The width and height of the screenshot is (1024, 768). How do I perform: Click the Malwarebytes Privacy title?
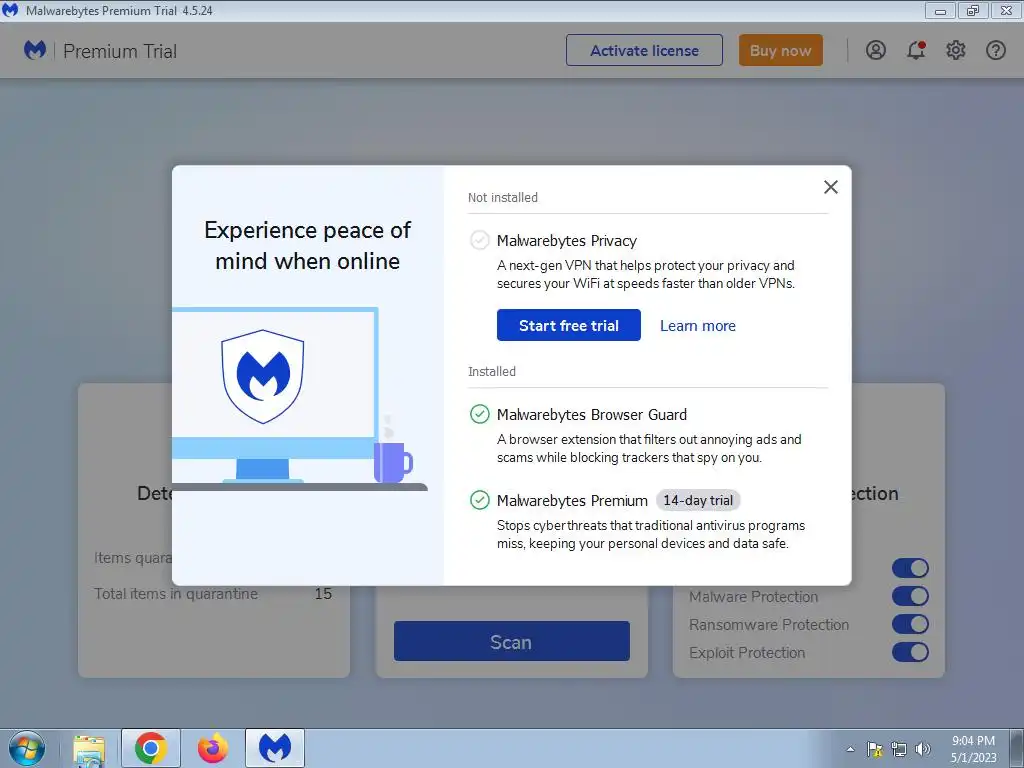[566, 241]
